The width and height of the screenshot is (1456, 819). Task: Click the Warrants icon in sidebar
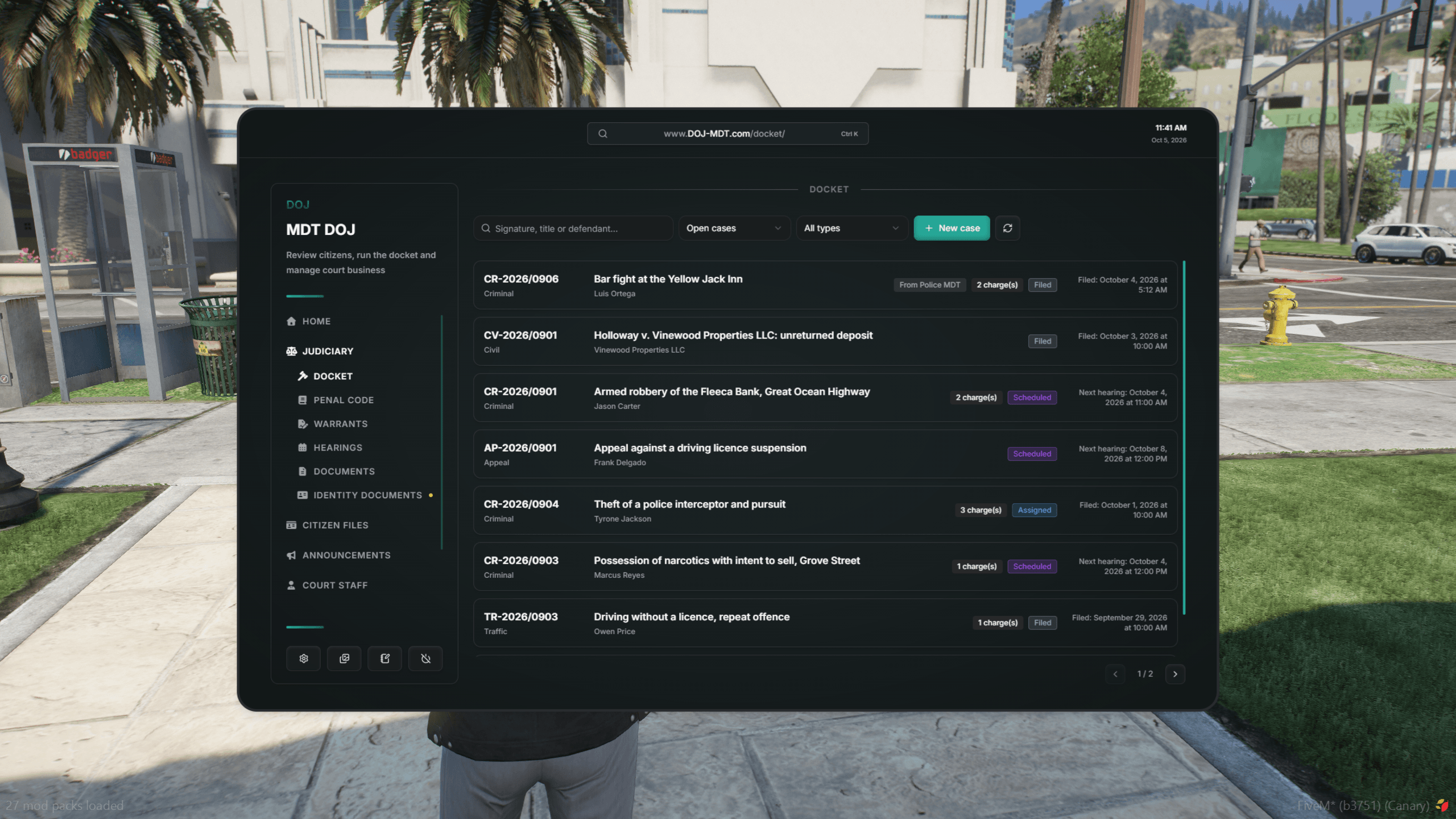click(303, 424)
